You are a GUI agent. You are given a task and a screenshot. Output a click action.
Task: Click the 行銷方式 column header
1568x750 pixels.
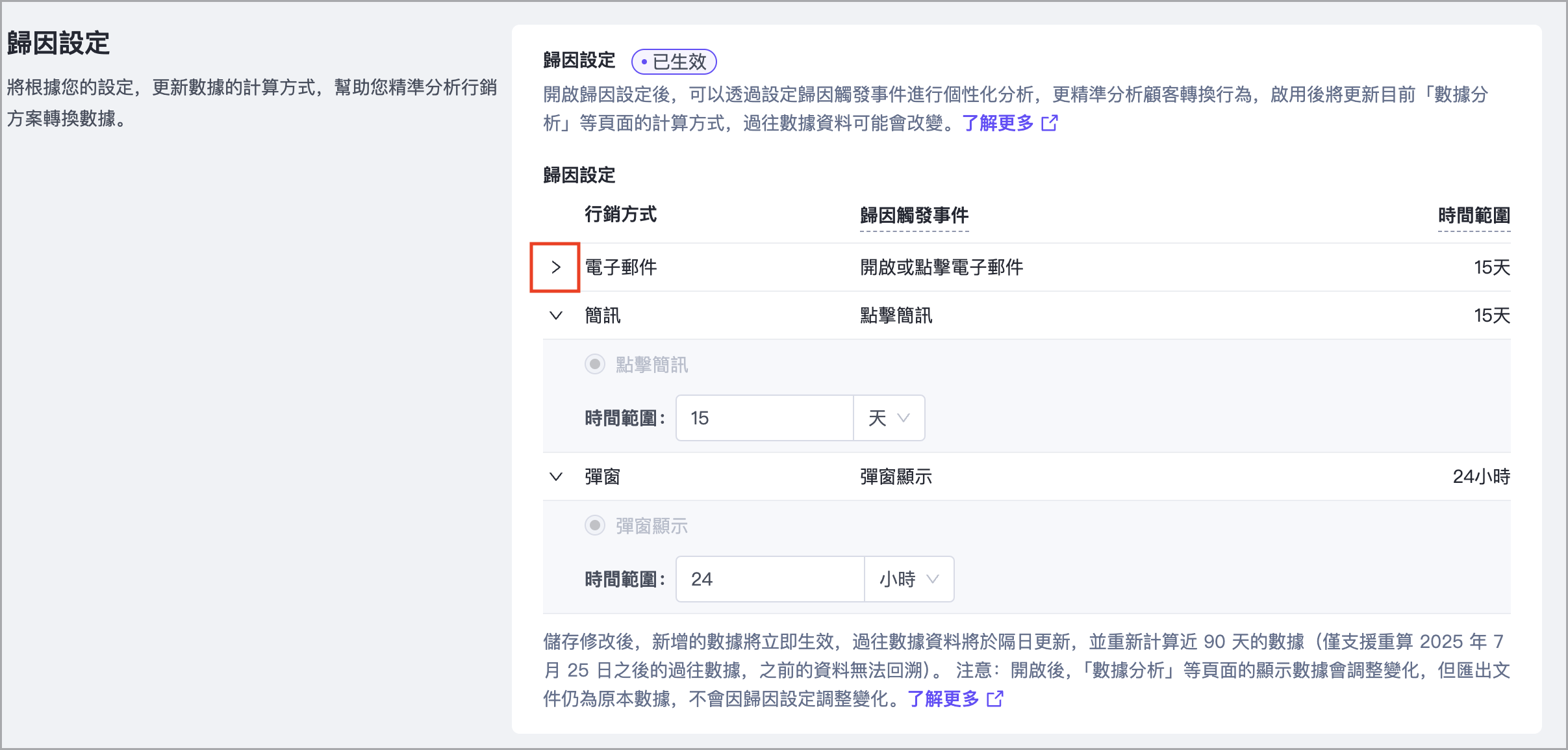[x=620, y=214]
